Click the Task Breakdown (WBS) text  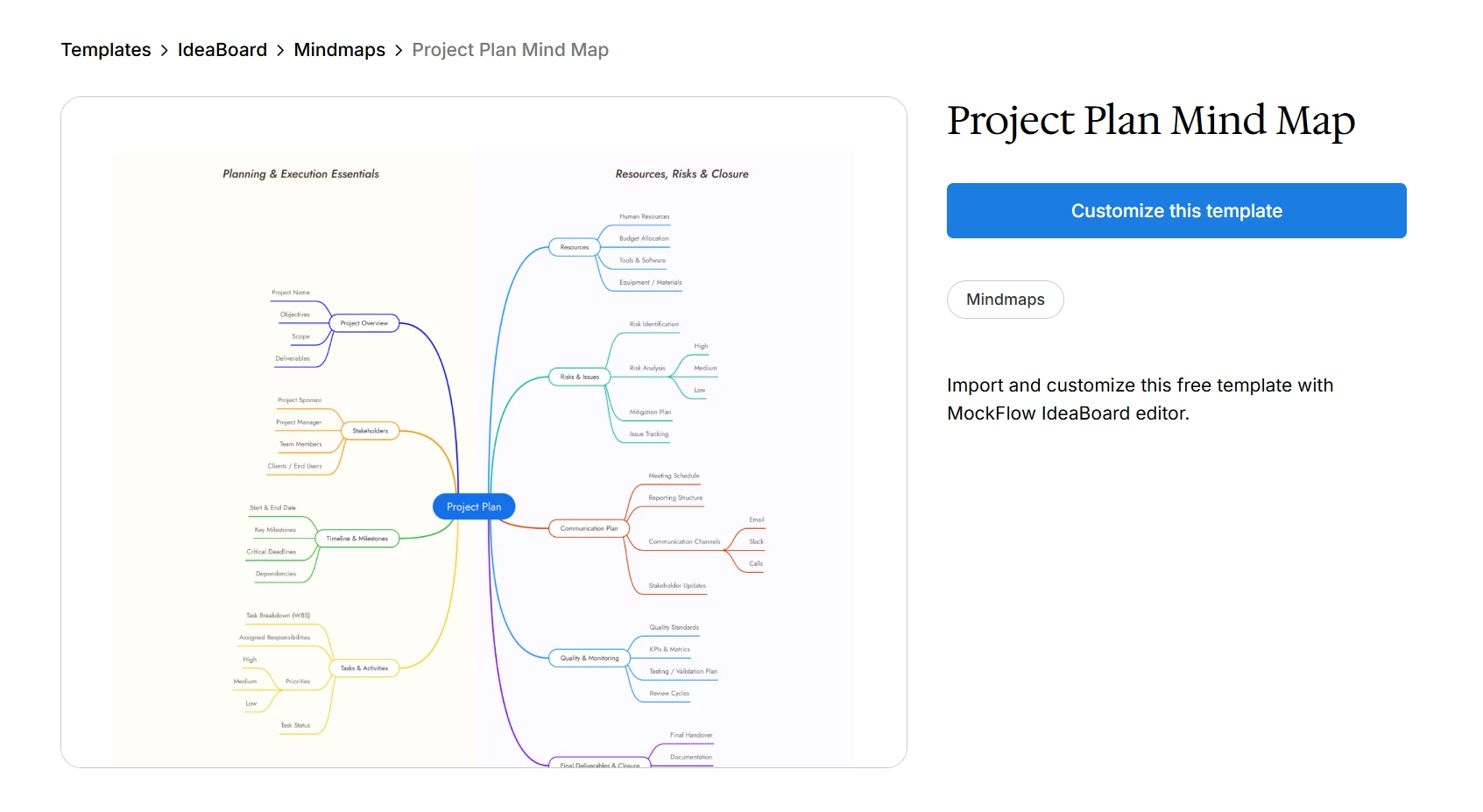tap(278, 616)
